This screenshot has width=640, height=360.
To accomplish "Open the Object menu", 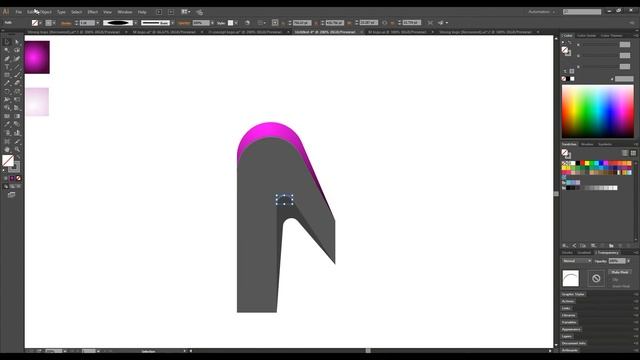I will coord(46,12).
